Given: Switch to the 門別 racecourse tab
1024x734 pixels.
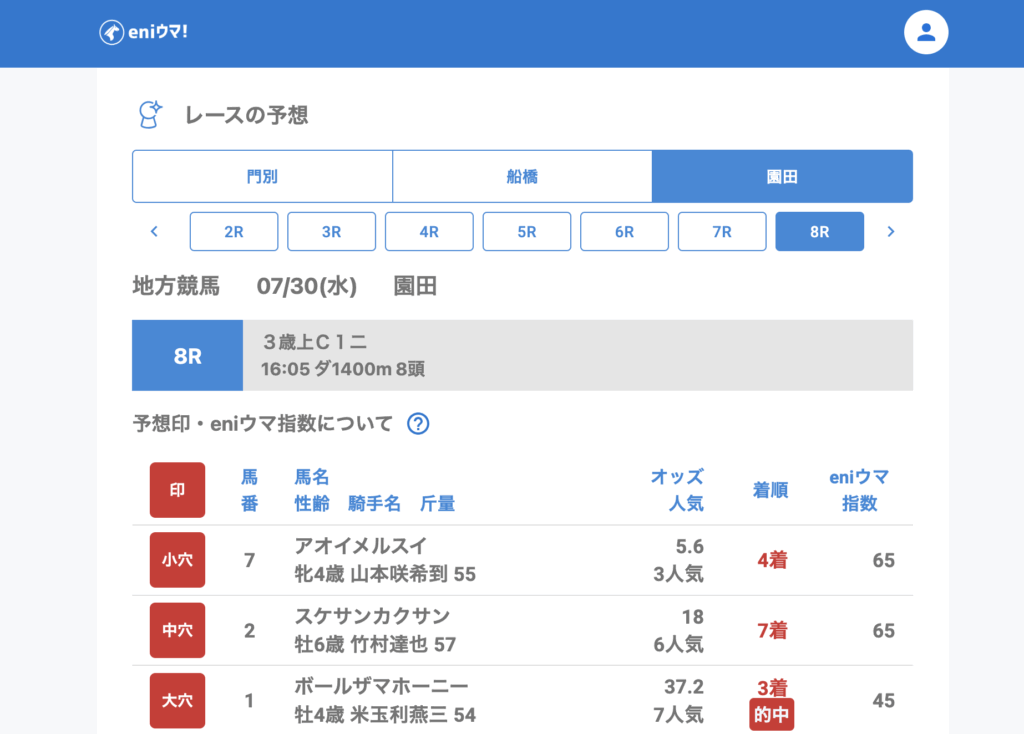Looking at the screenshot, I should 262,177.
